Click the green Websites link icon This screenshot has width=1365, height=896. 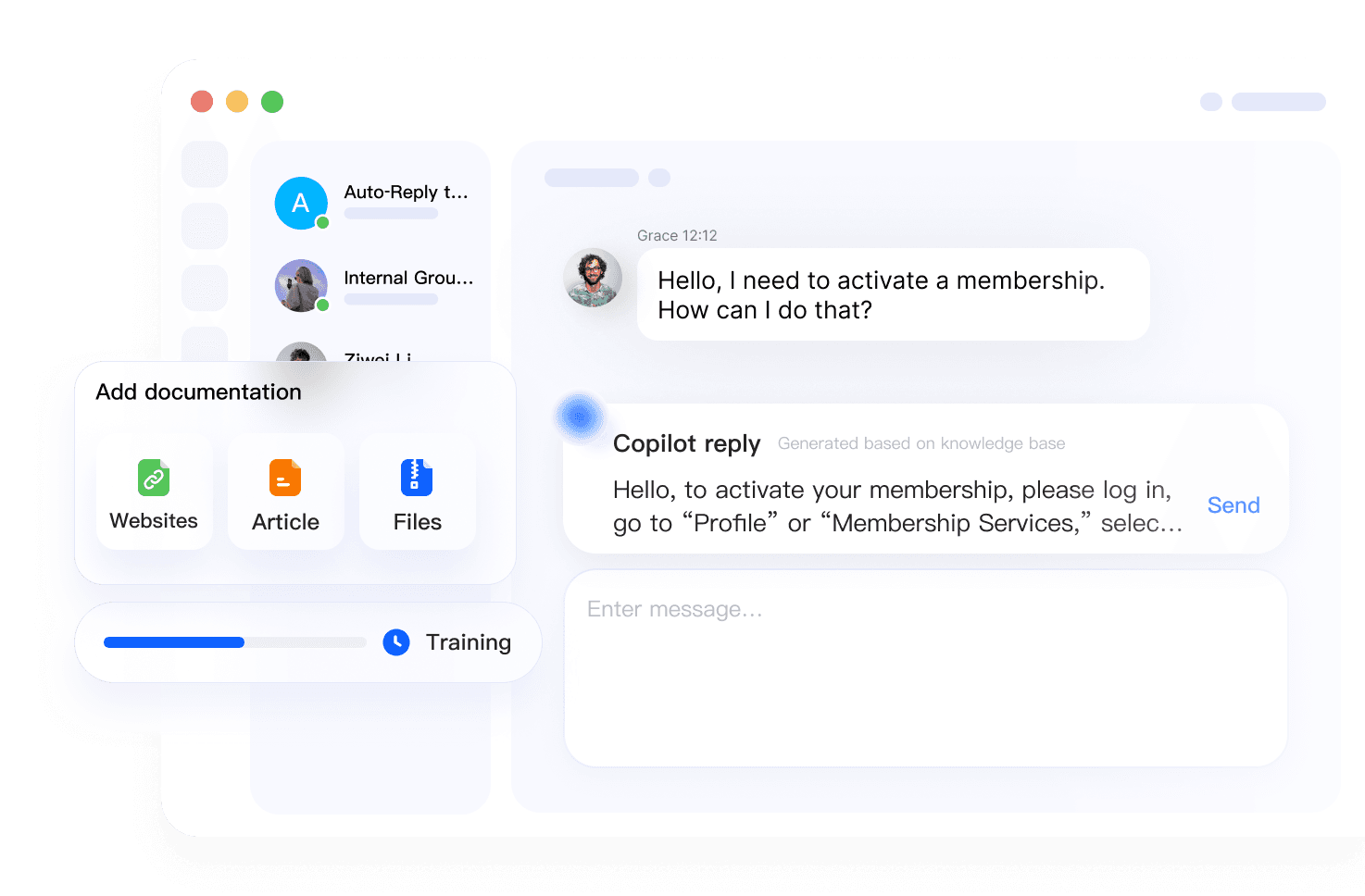[154, 478]
